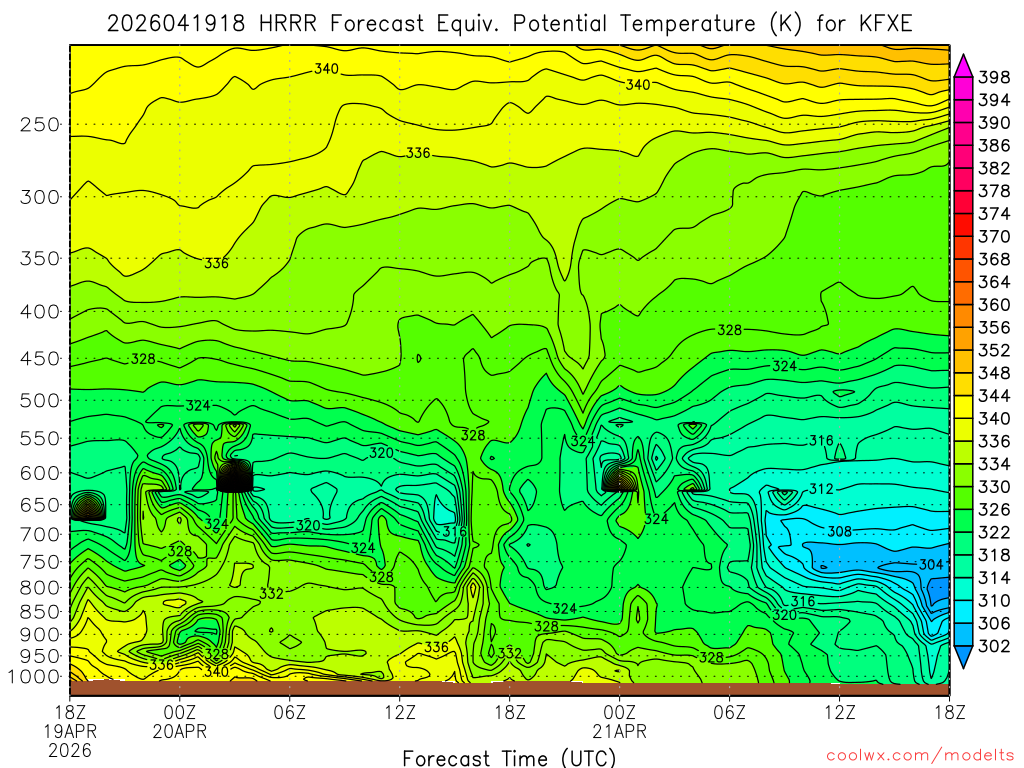This screenshot has height=768, width=1024.
Task: Select the 350 pressure level label
Action: tap(40, 258)
